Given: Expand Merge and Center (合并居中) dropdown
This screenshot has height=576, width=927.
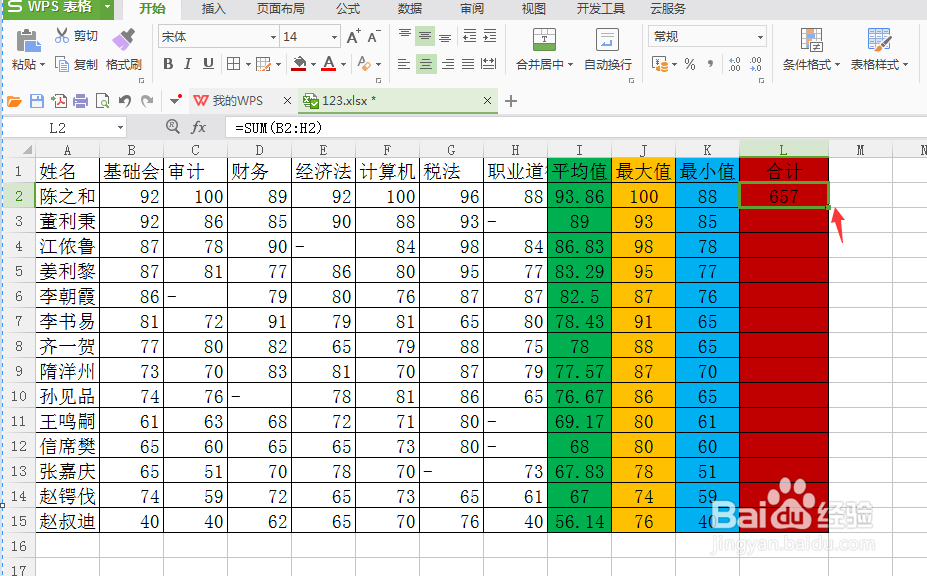Looking at the screenshot, I should 571,64.
